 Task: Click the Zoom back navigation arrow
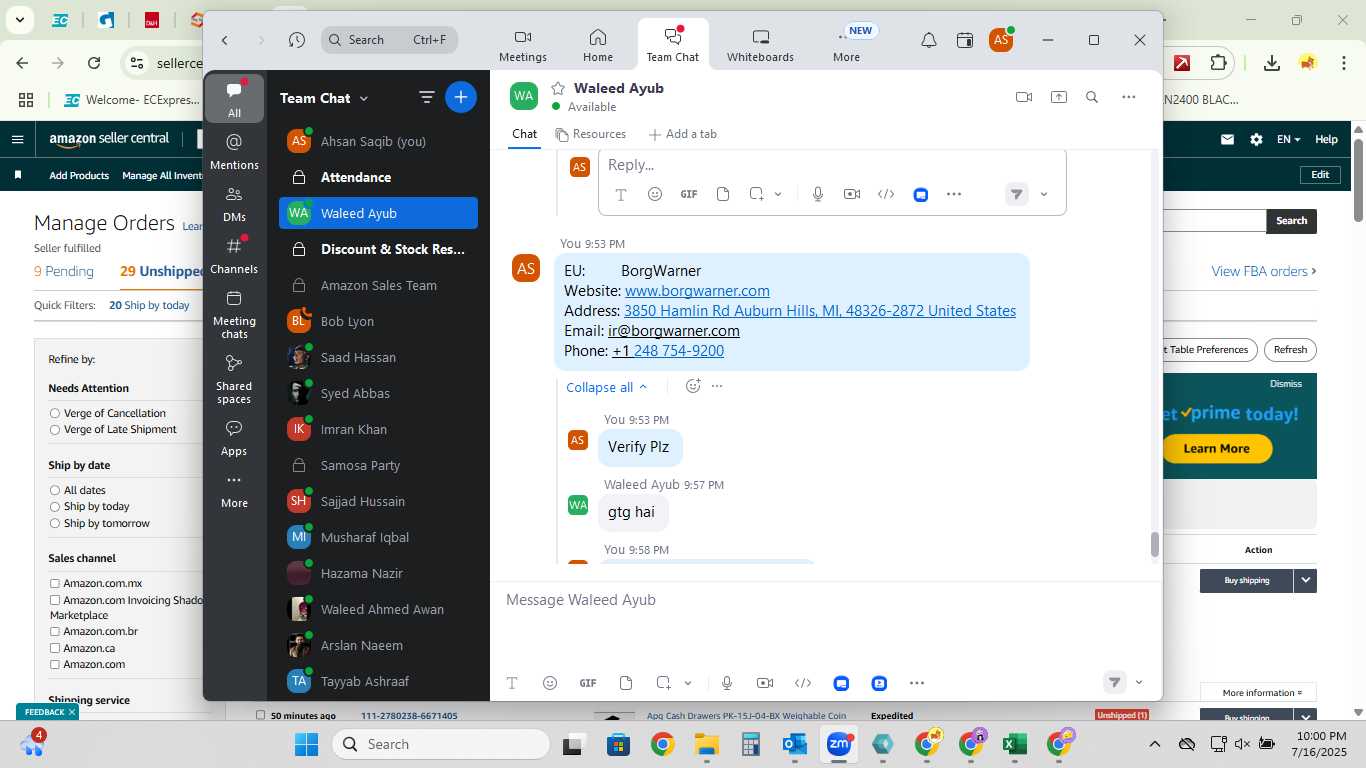point(225,40)
